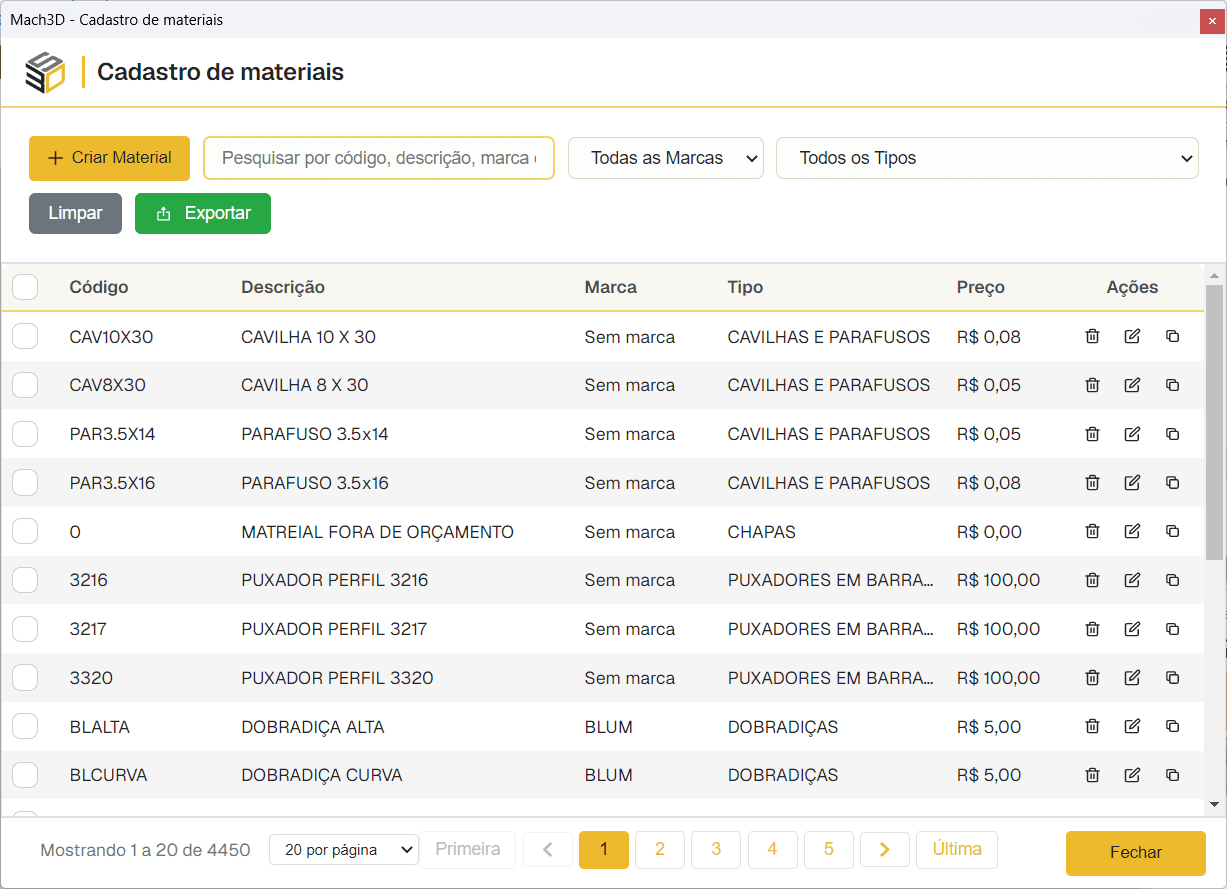1227x889 pixels.
Task: Go to page 2
Action: [x=660, y=849]
